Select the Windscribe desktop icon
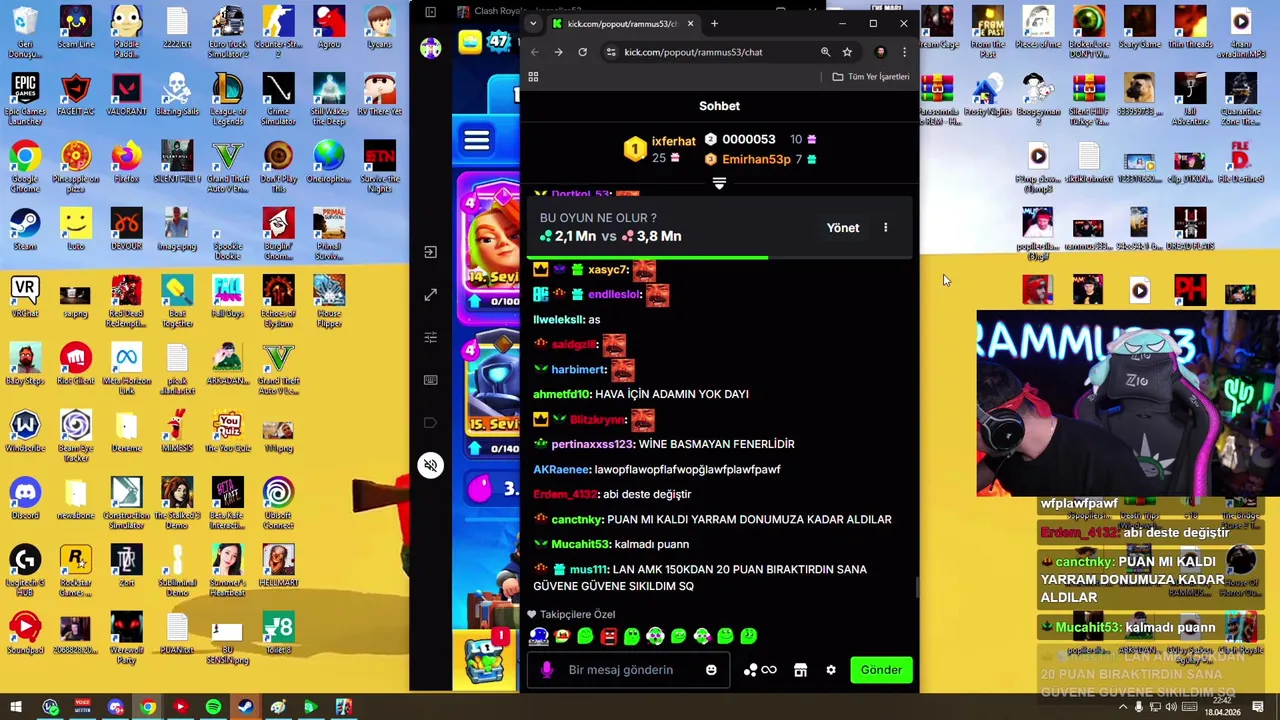 25,432
